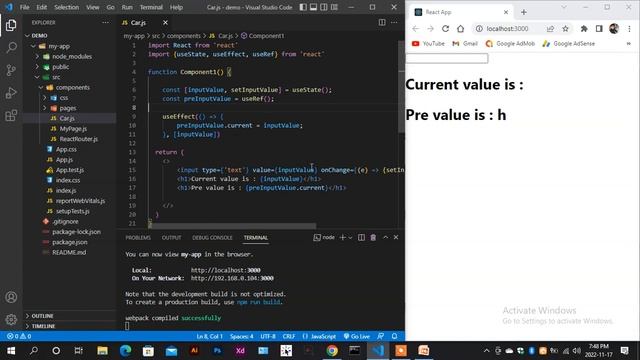Click the notifications bell in status bar
The height and width of the screenshot is (360, 640).
coord(394,336)
